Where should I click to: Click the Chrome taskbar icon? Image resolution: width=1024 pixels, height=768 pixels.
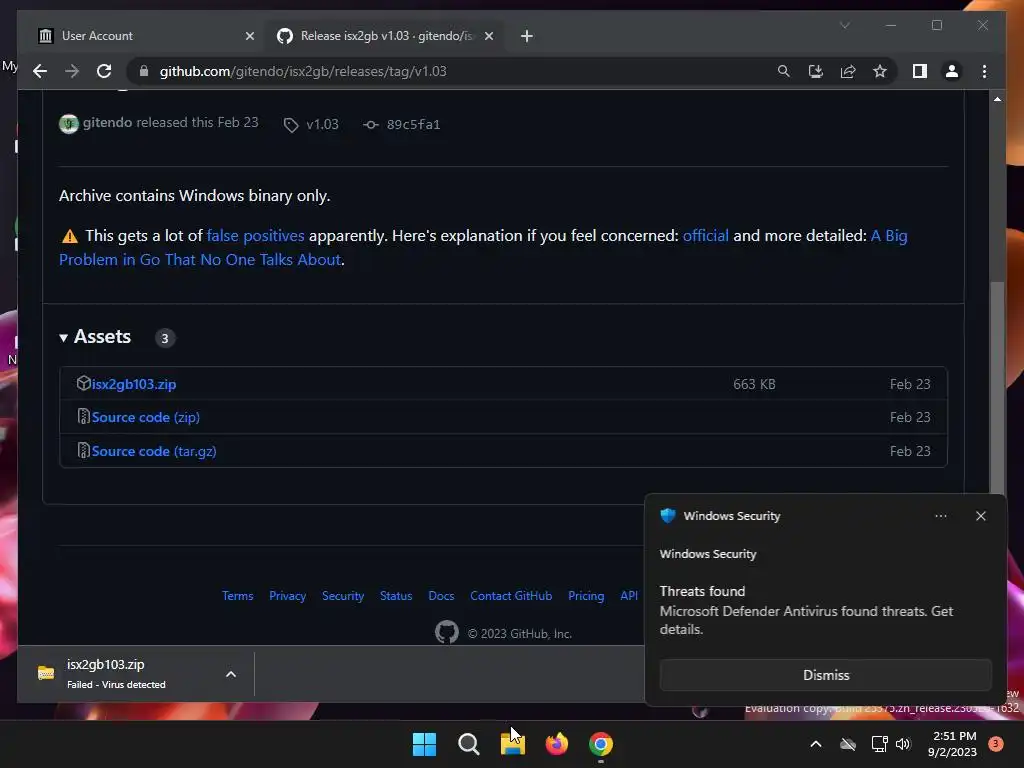click(601, 744)
